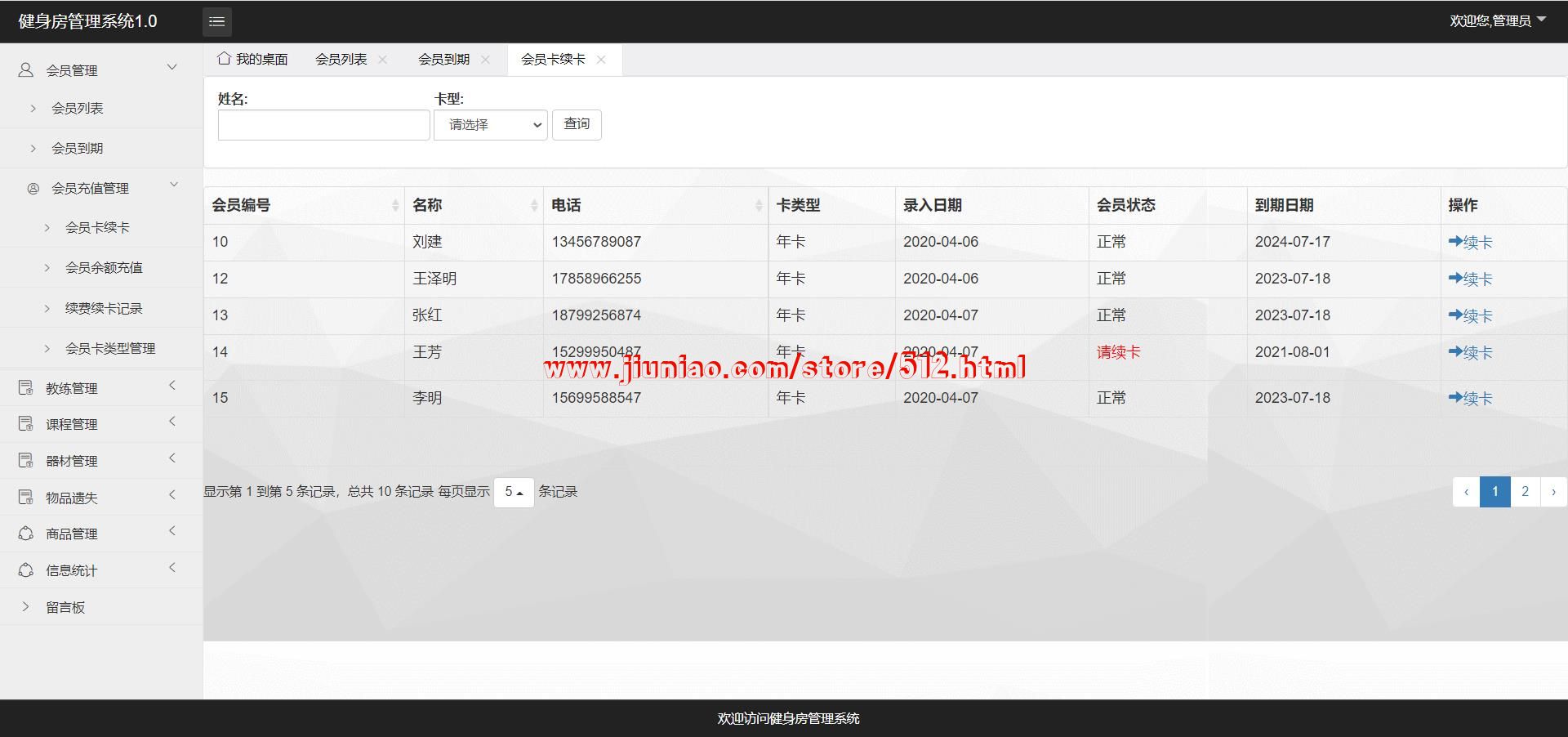The image size is (1568, 737).
Task: Close the 会员列表 tab
Action: pos(383,60)
